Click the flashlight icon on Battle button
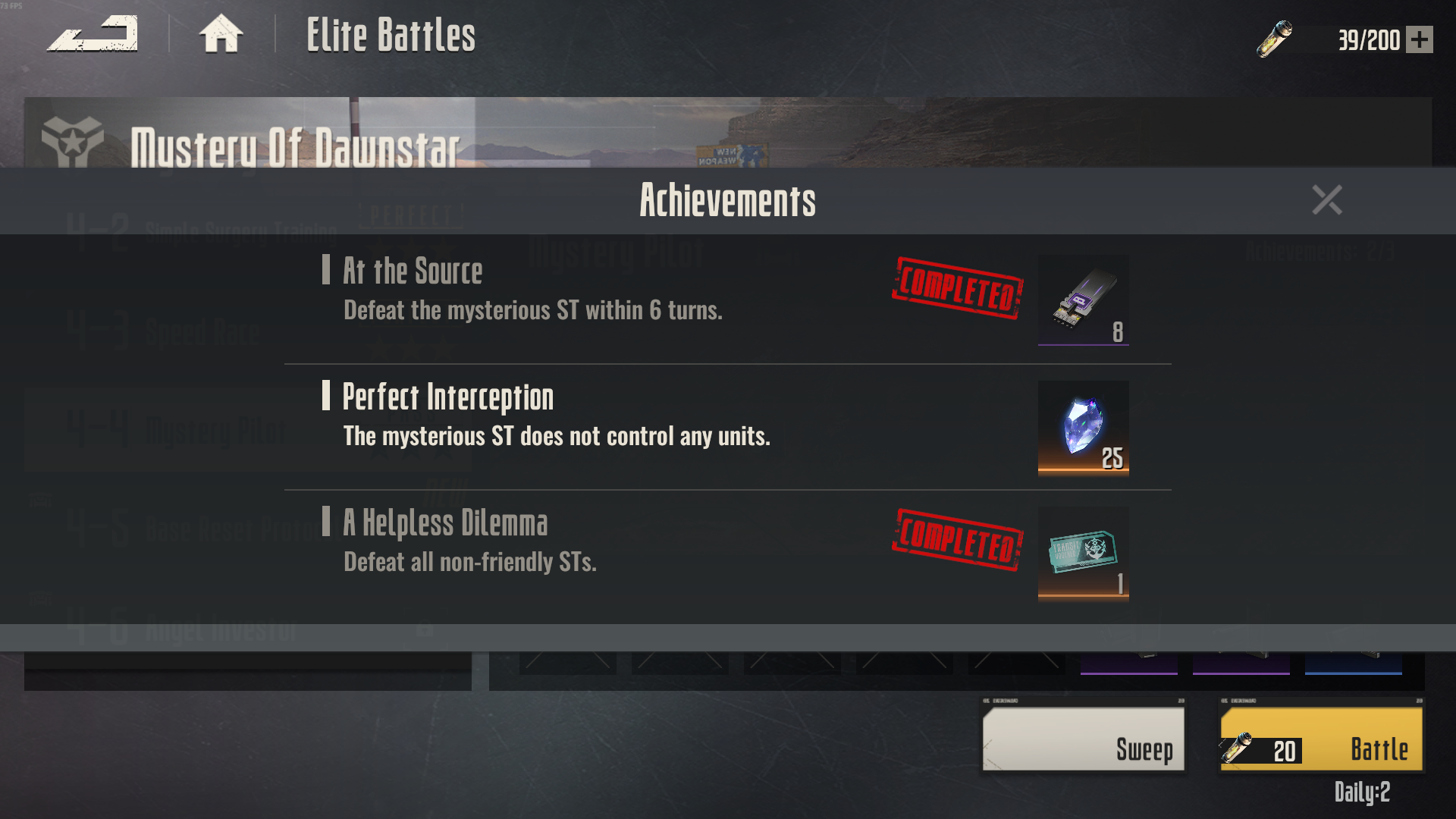Viewport: 1456px width, 819px height. coord(1236,748)
